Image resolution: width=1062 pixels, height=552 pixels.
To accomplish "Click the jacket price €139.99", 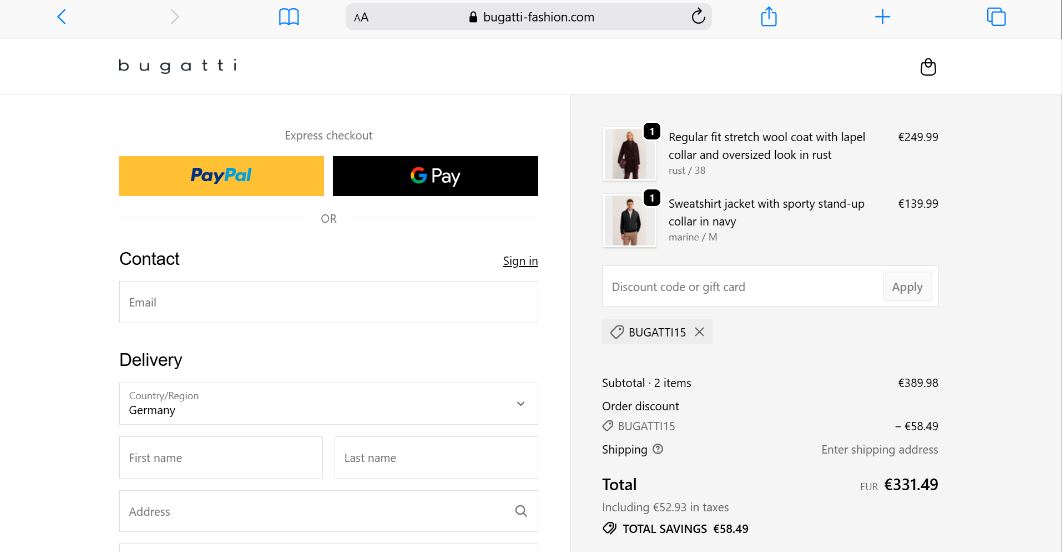I will coord(918,203).
